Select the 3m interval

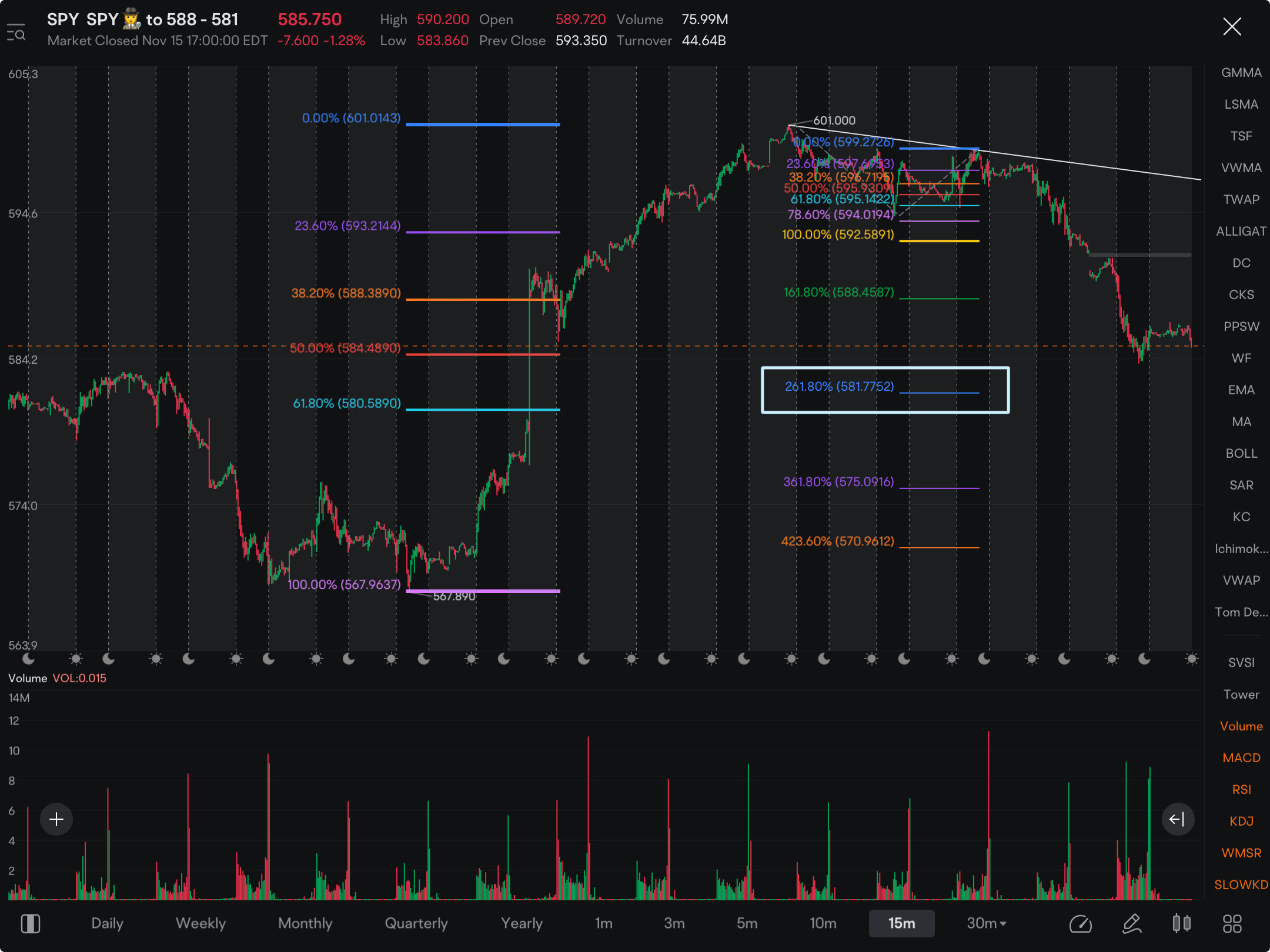(674, 923)
